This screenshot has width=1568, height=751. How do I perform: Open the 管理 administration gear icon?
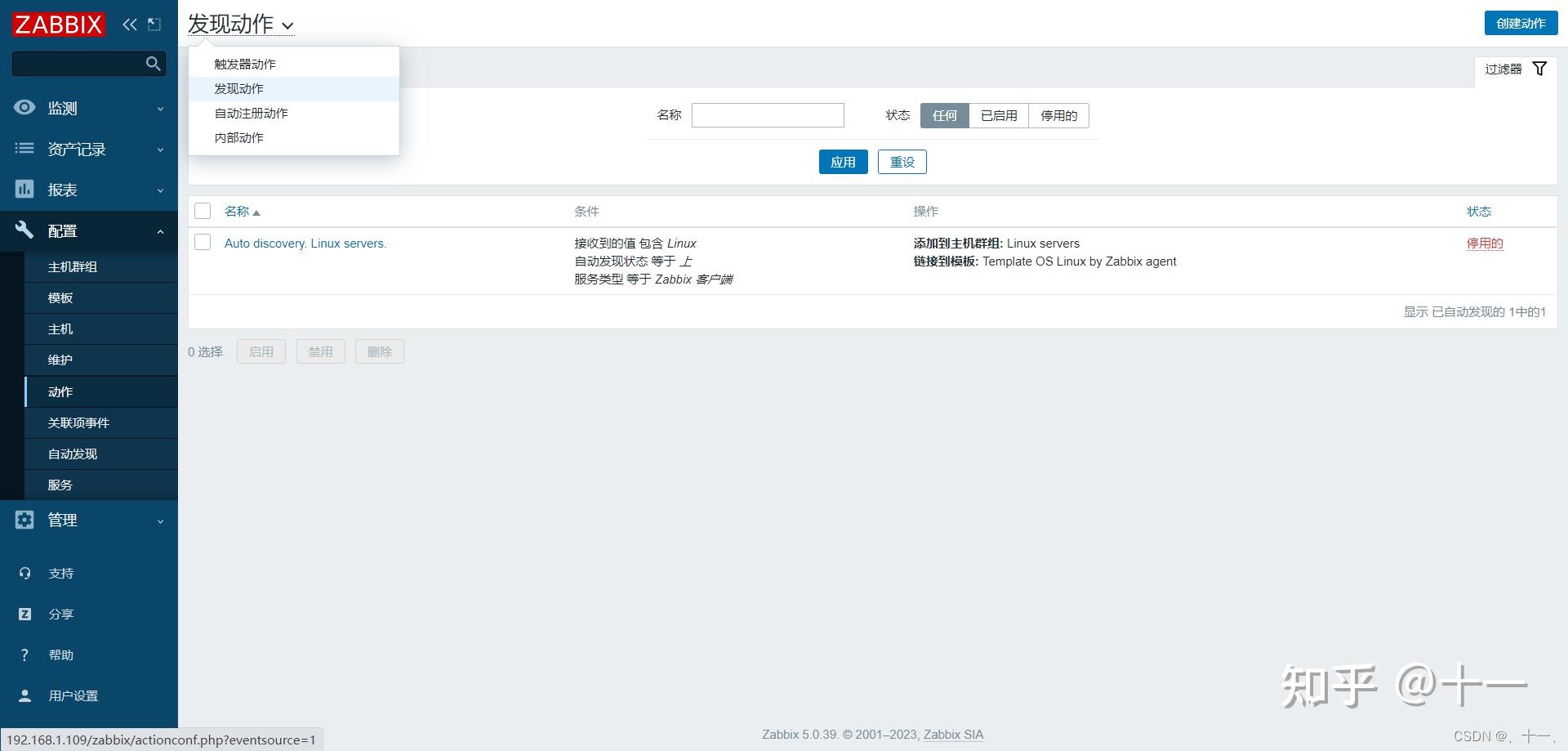pyautogui.click(x=23, y=520)
